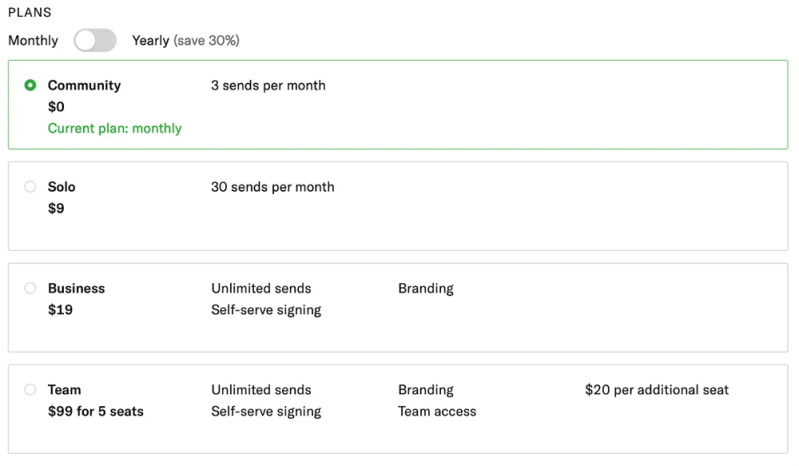The width and height of the screenshot is (799, 466).
Task: Click the Monthly billing label
Action: pyautogui.click(x=33, y=41)
